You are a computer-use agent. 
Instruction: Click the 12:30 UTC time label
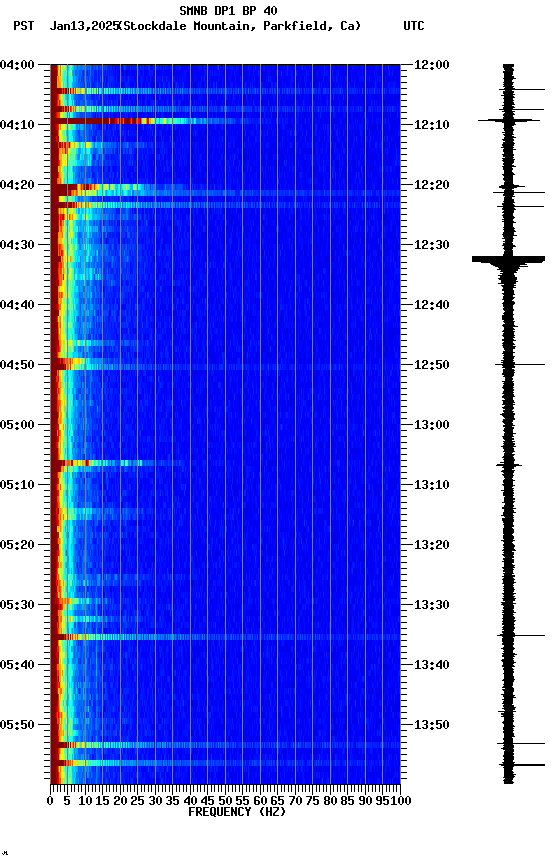432,245
